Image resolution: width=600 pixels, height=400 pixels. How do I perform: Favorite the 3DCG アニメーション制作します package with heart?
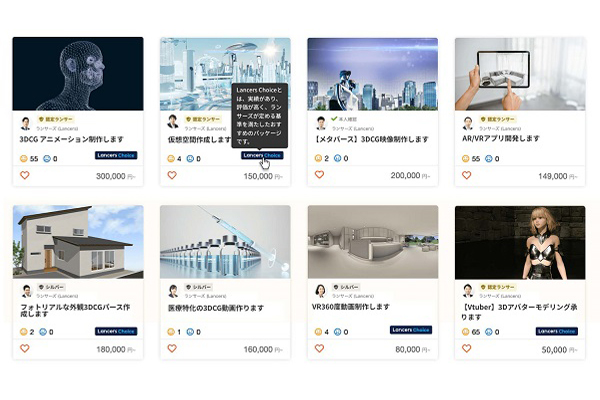click(x=24, y=175)
